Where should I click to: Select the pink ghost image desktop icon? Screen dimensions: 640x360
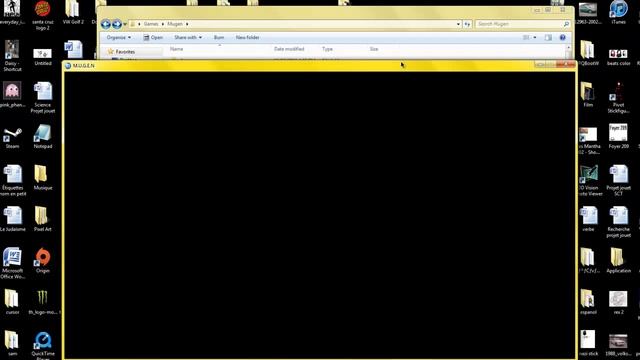(12, 95)
